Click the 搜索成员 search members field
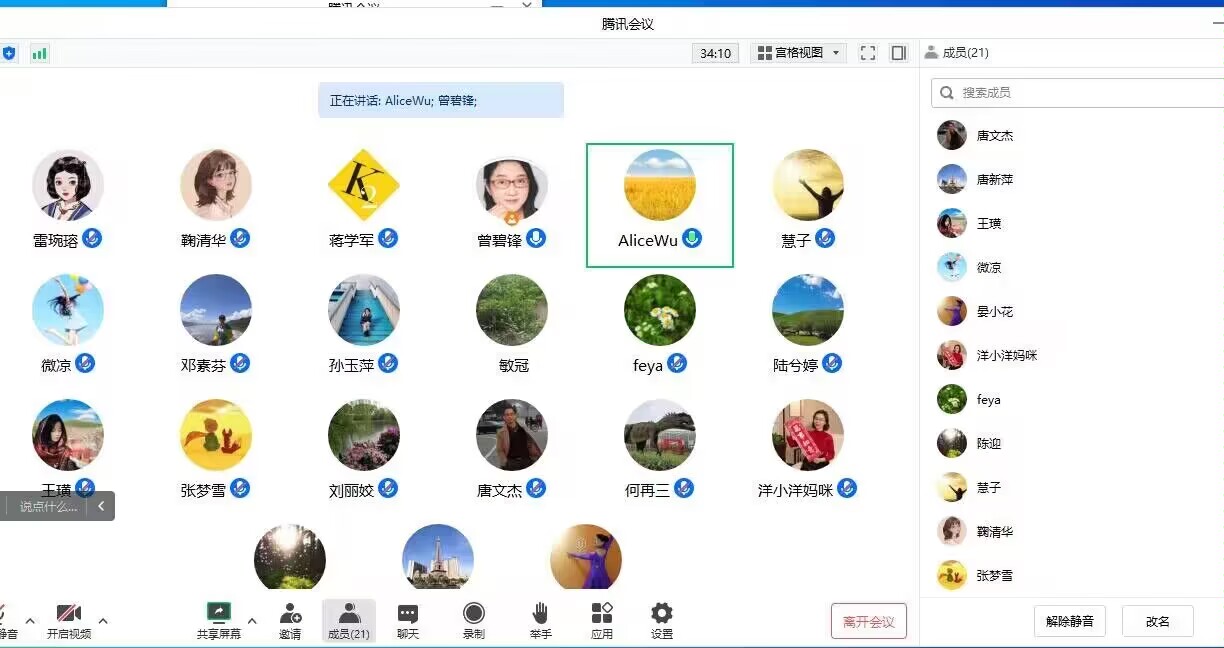The image size is (1224, 648). [1080, 93]
